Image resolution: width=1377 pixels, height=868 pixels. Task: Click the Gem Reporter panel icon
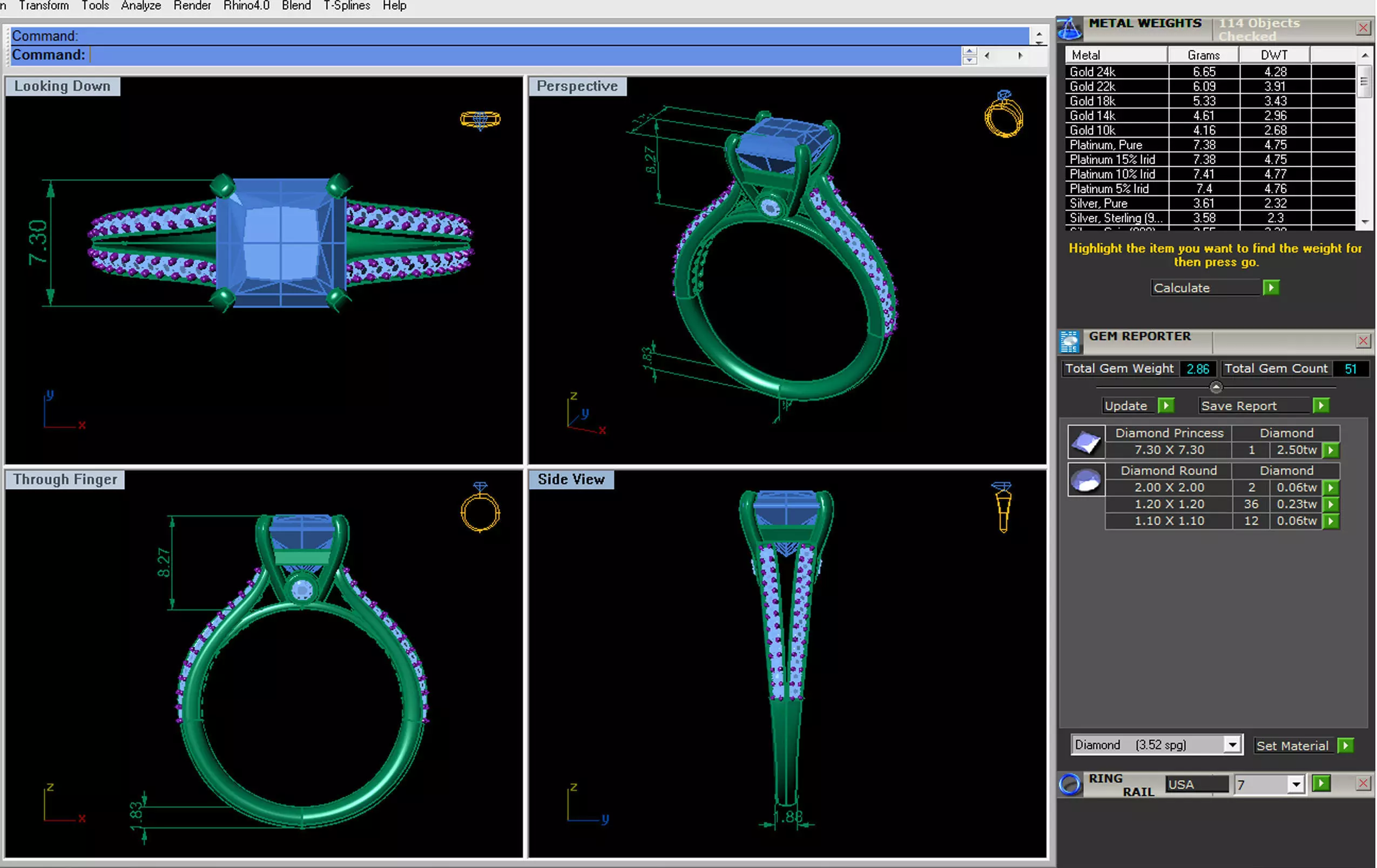point(1069,341)
